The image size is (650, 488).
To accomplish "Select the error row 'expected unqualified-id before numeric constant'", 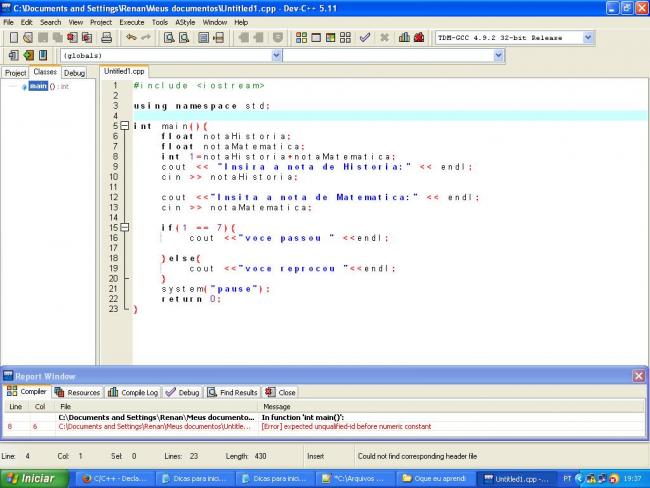I will pyautogui.click(x=324, y=427).
